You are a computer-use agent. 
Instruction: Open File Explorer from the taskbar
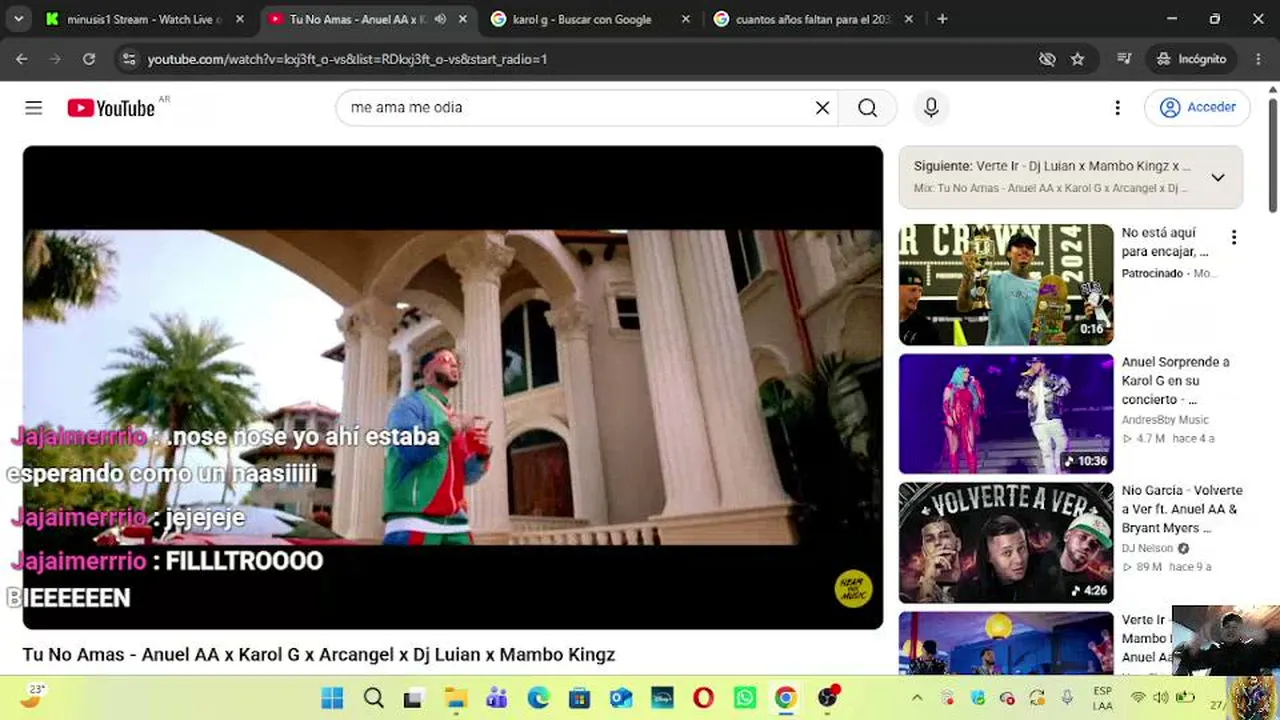(456, 698)
